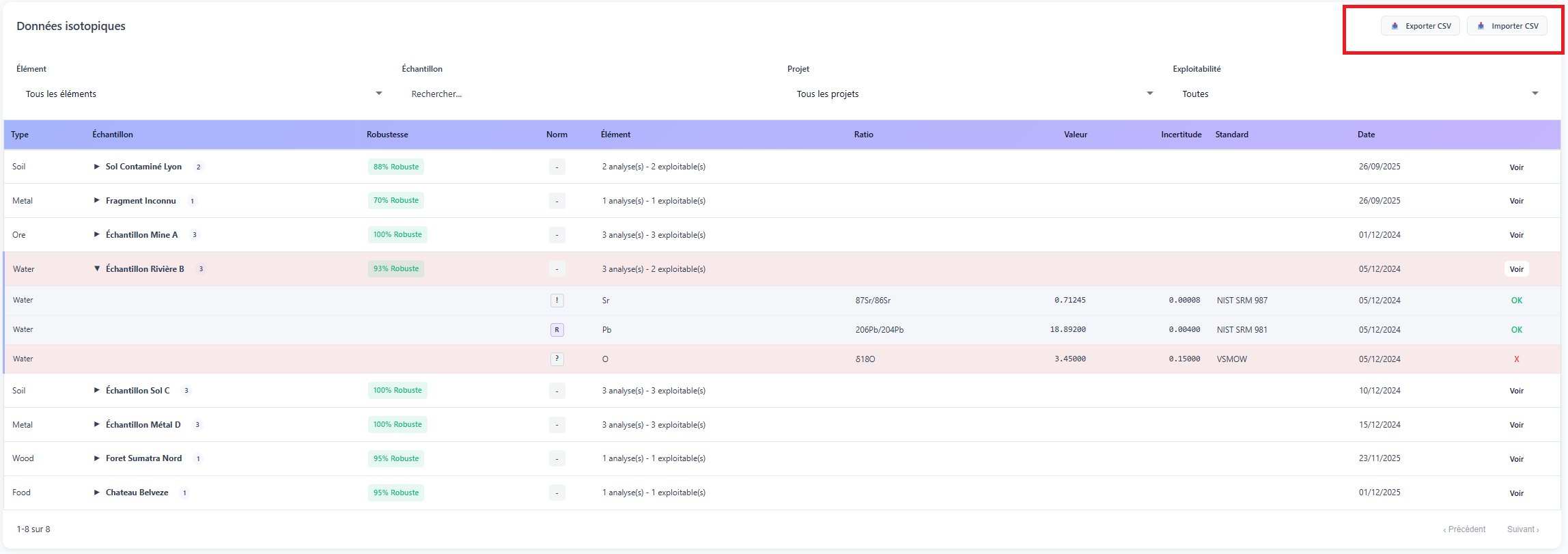Click the Exporter CSV button icon
This screenshot has width=1568, height=554.
point(1395,26)
